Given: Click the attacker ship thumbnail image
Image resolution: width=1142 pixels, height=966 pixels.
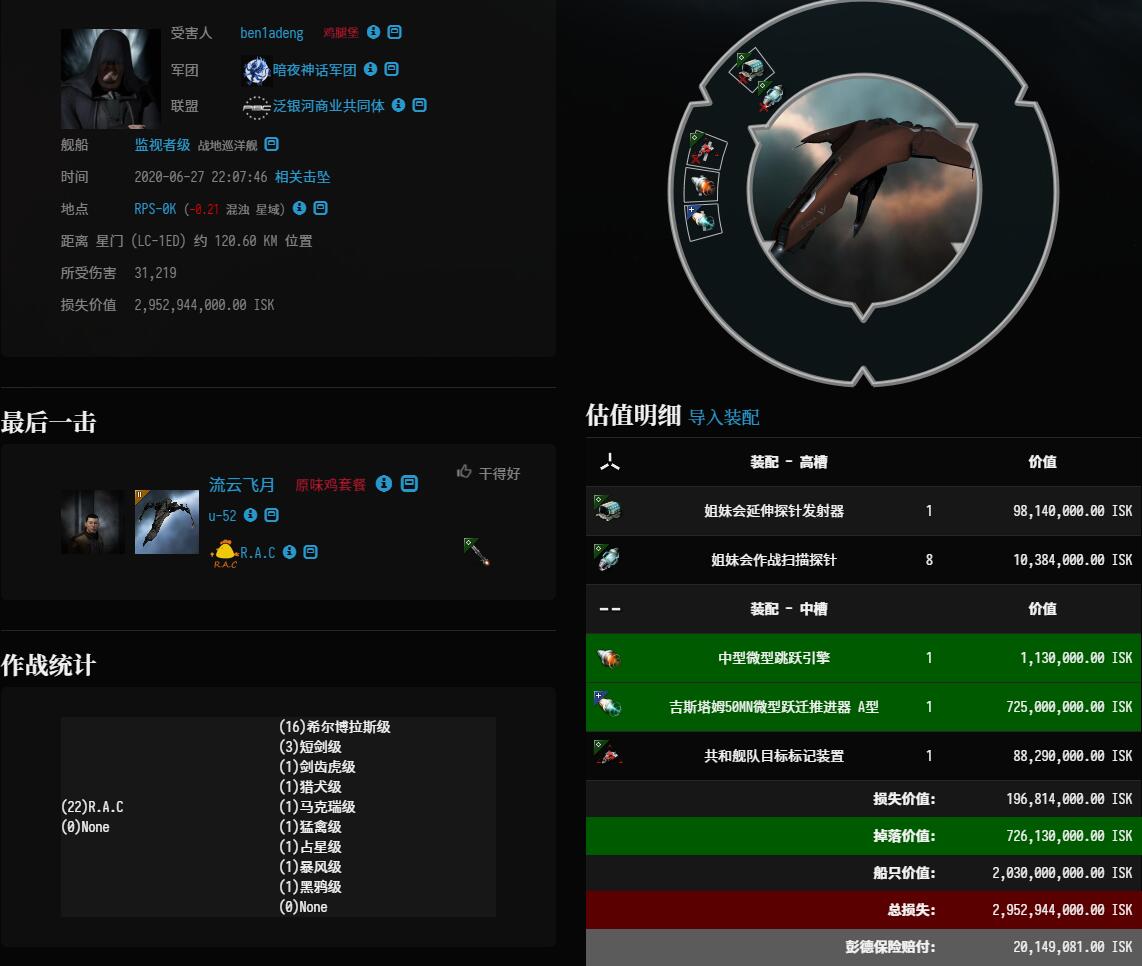Looking at the screenshot, I should click(x=167, y=522).
